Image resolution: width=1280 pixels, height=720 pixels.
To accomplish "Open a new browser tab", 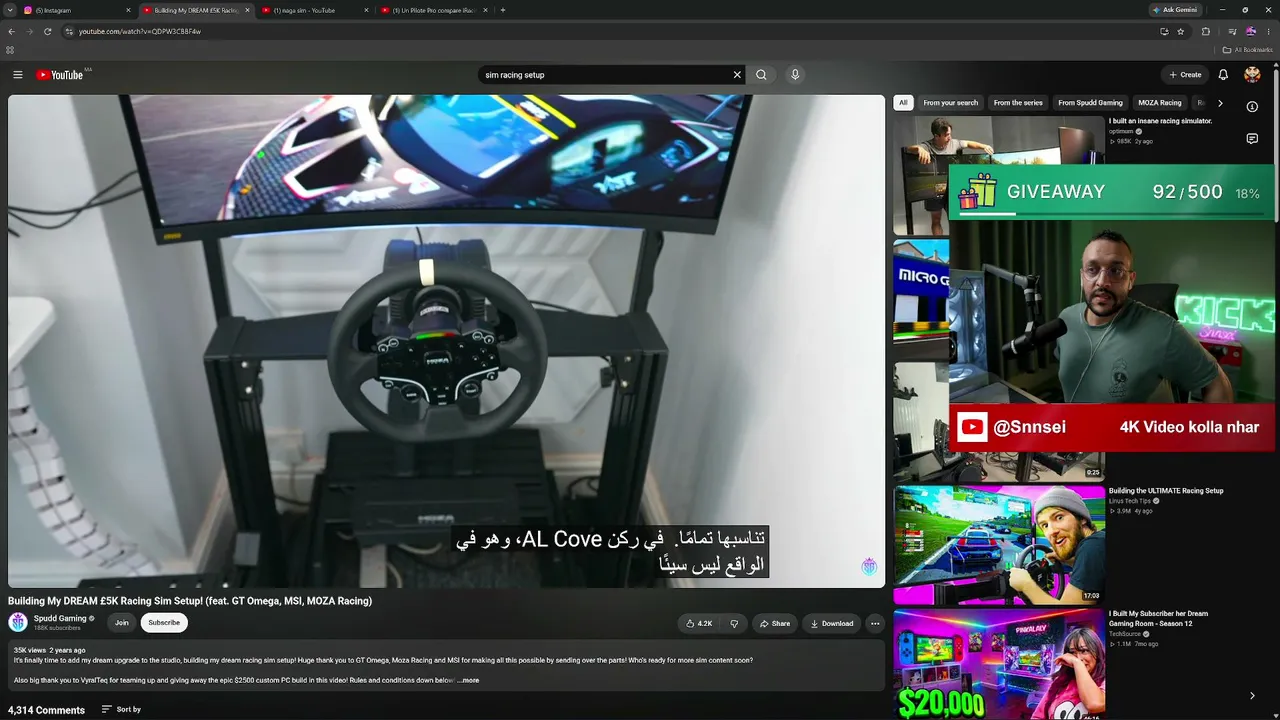I will pos(503,10).
